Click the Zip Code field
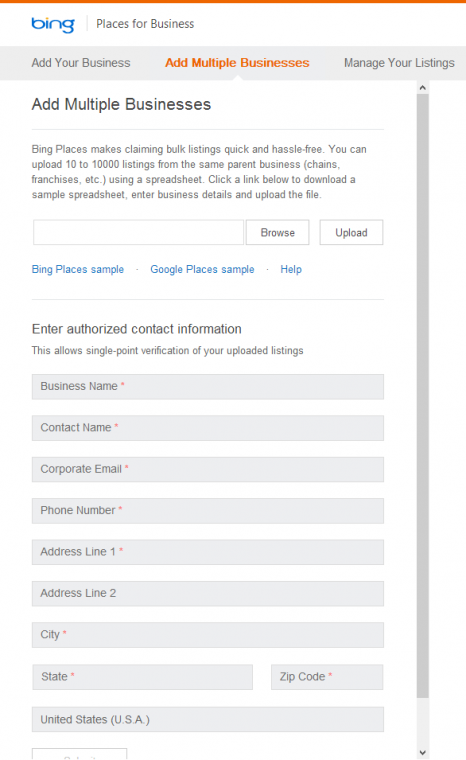The image size is (466, 760). point(327,677)
